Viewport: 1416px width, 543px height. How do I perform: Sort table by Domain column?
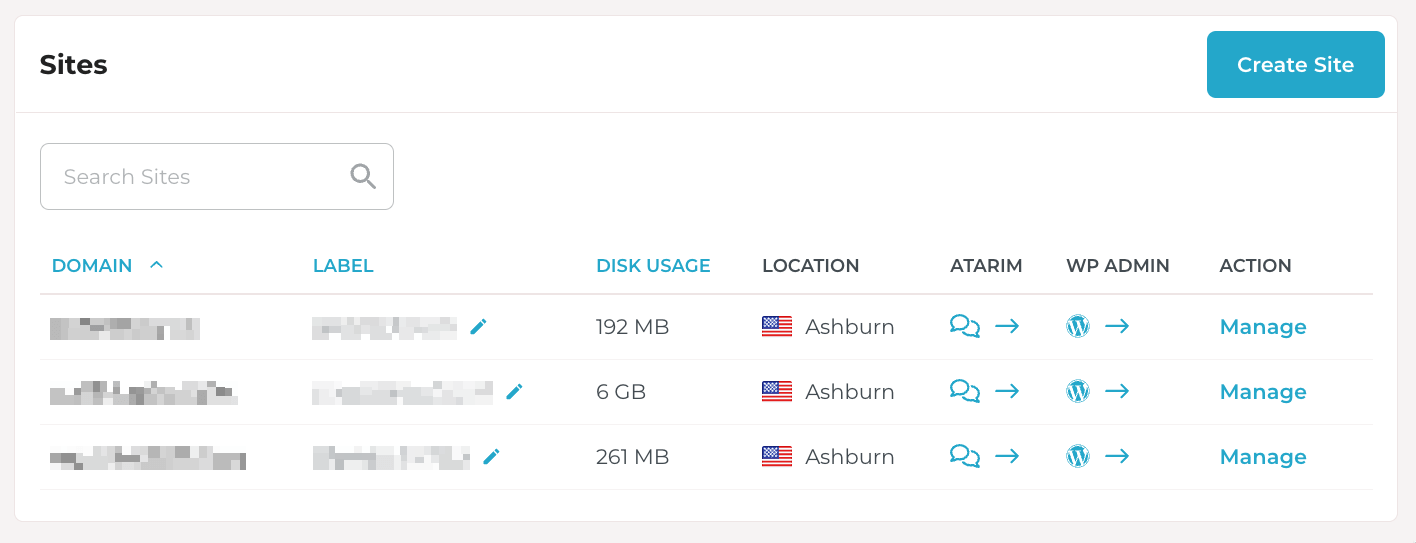(x=92, y=266)
